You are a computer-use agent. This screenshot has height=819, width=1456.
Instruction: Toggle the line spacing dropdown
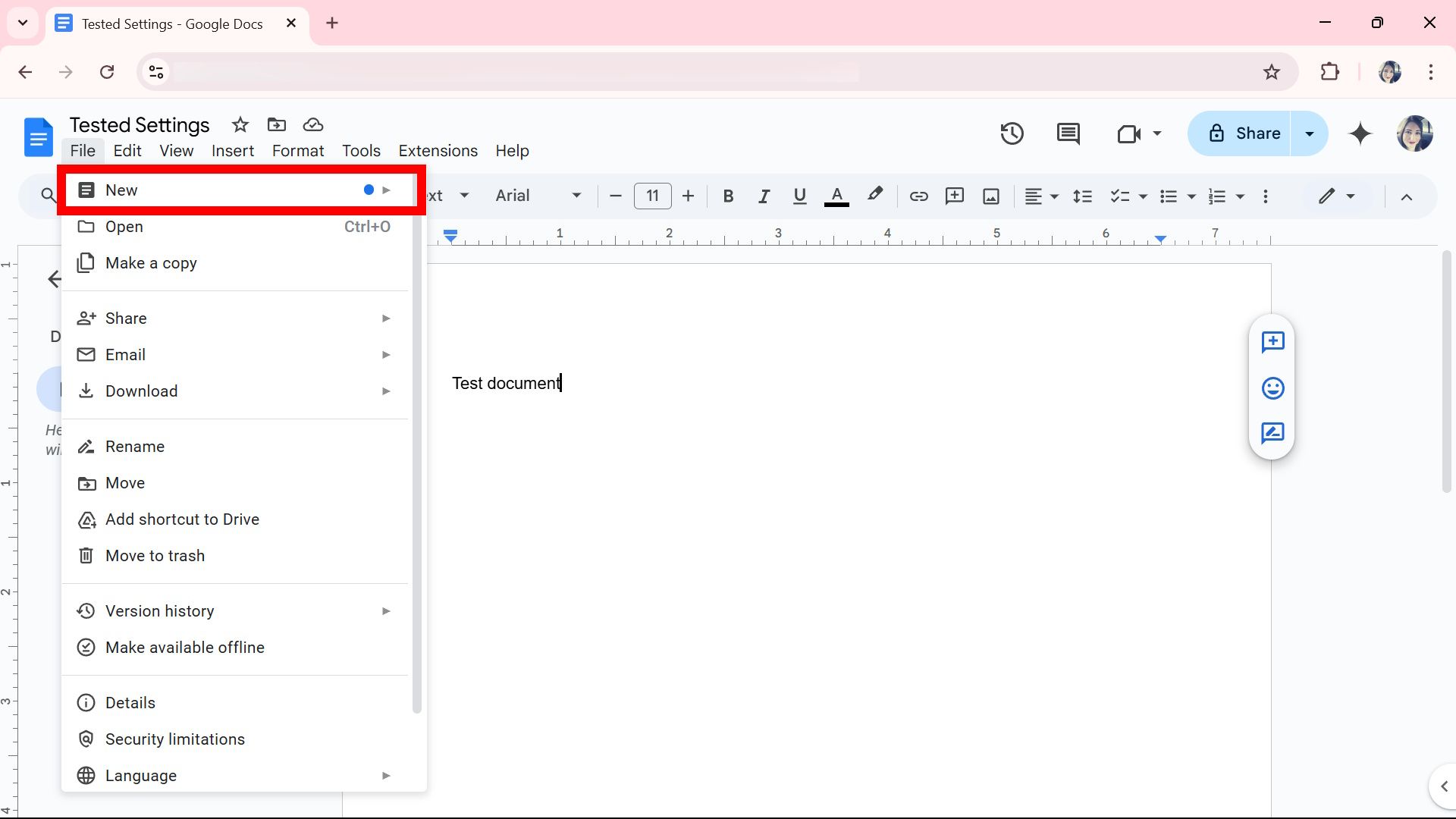[1082, 196]
